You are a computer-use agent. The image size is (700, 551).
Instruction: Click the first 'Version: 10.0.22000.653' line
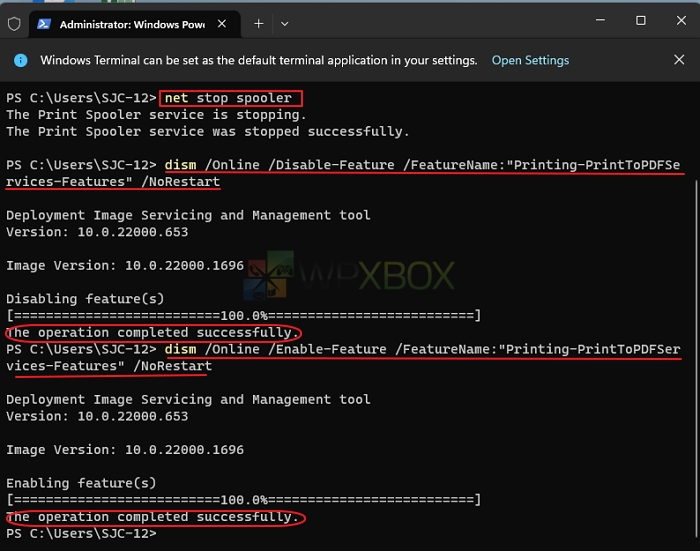[x=97, y=232]
